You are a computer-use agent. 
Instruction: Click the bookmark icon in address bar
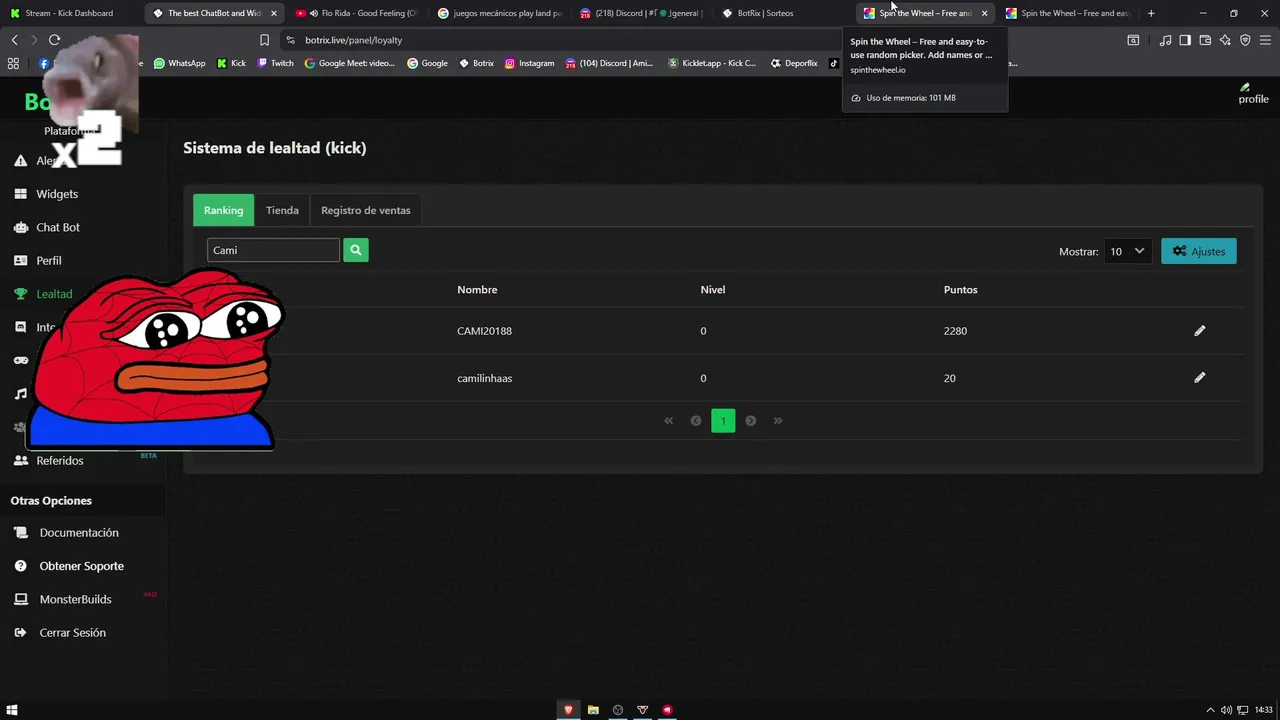pyautogui.click(x=264, y=40)
